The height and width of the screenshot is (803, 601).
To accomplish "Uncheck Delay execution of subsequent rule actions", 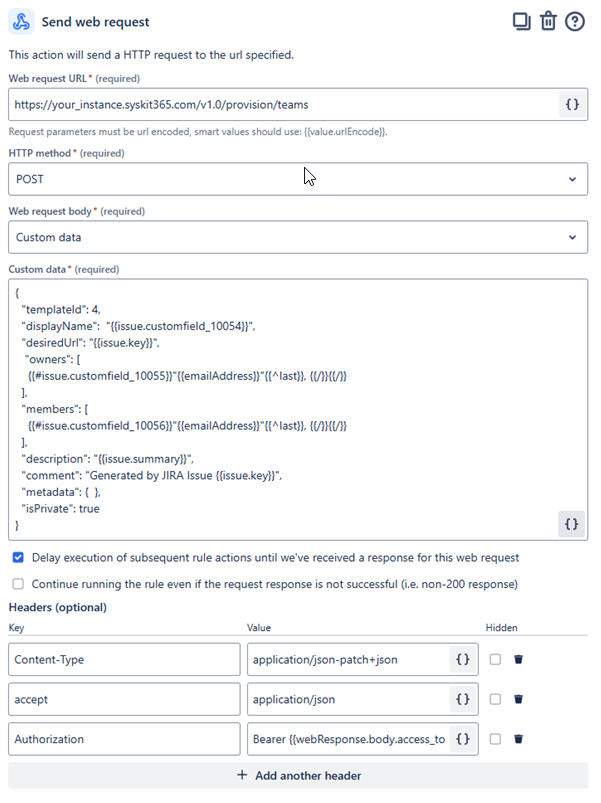I will pos(18,557).
